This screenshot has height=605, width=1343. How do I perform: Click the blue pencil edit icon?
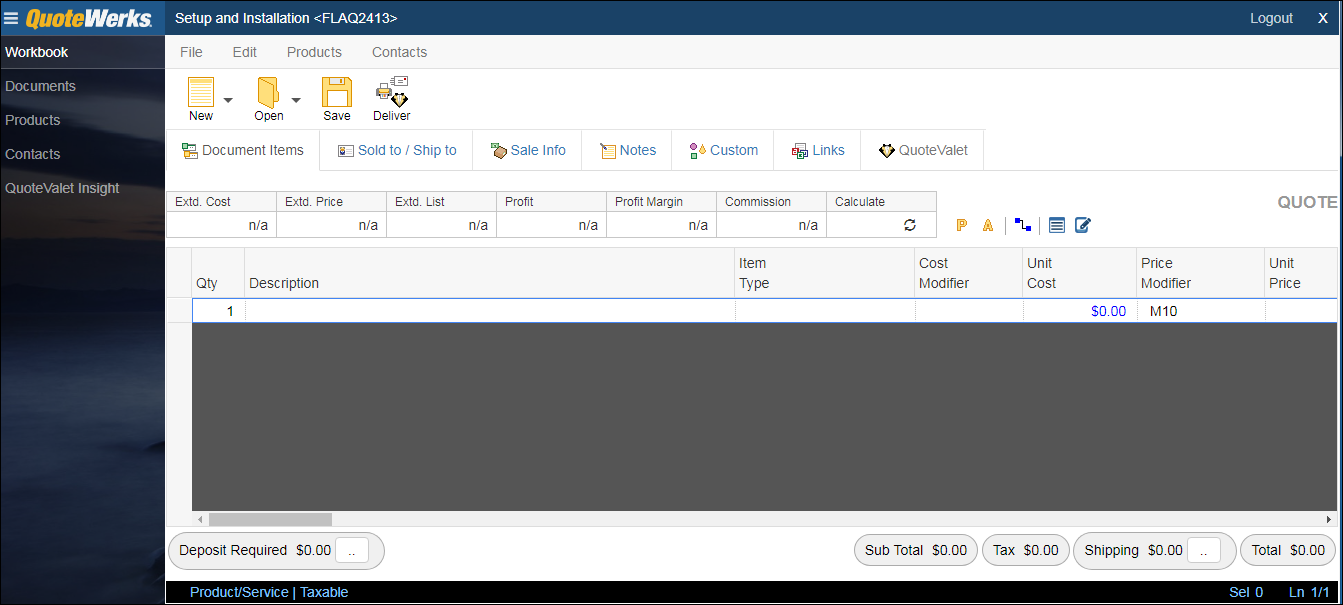[x=1083, y=226]
